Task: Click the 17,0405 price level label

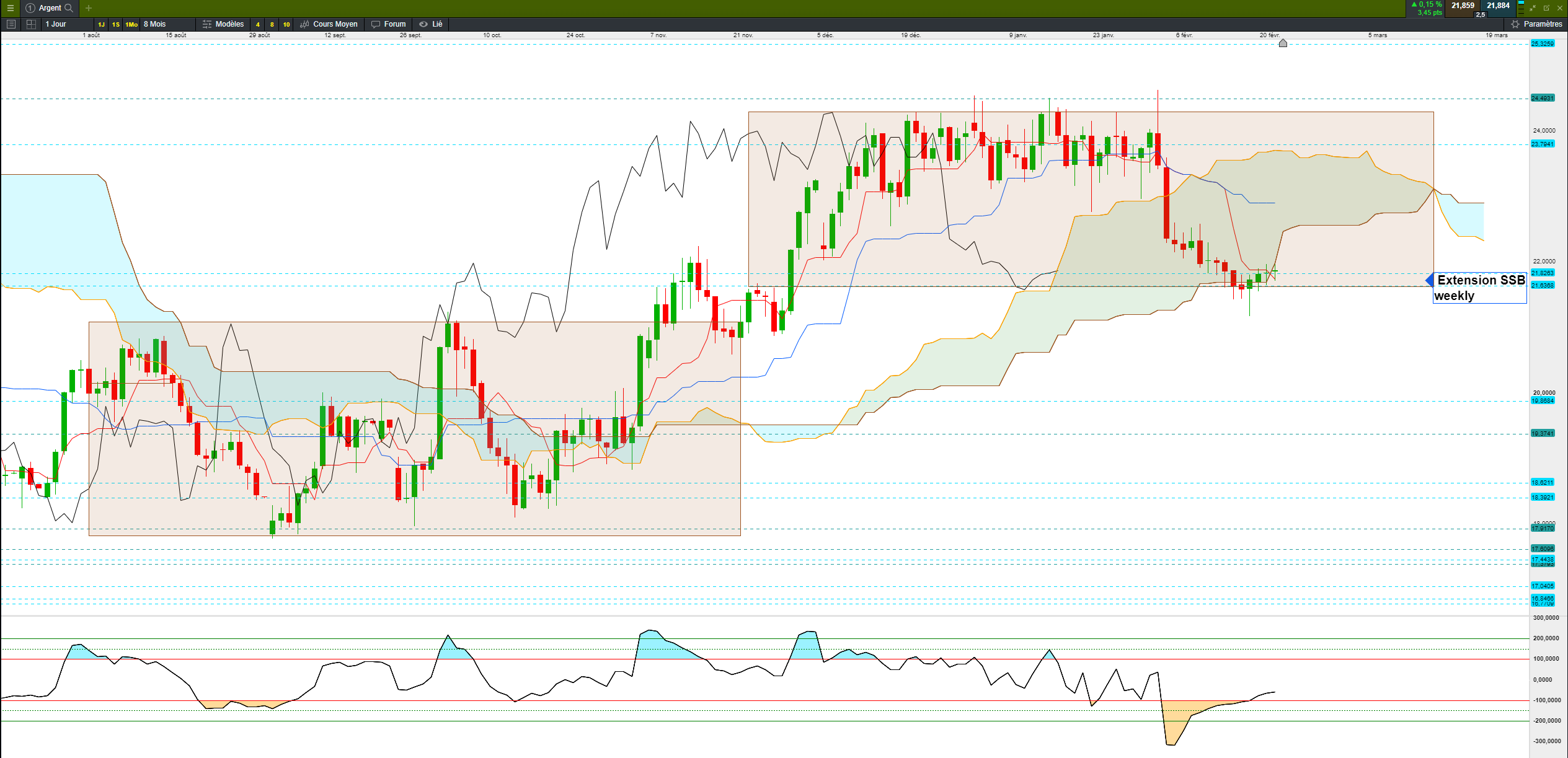Action: (1543, 586)
